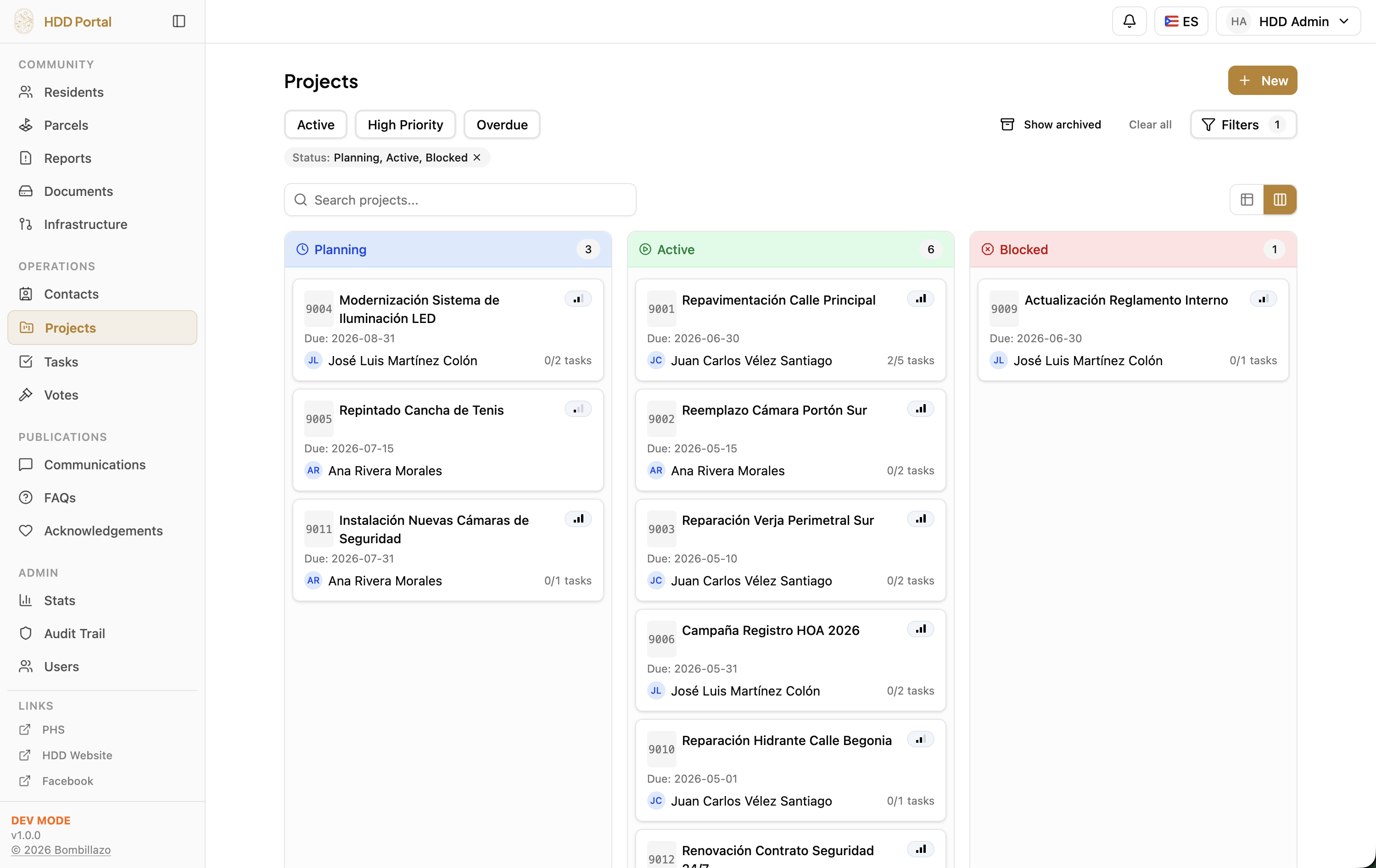Open priority indicator on project 9002

pos(921,409)
